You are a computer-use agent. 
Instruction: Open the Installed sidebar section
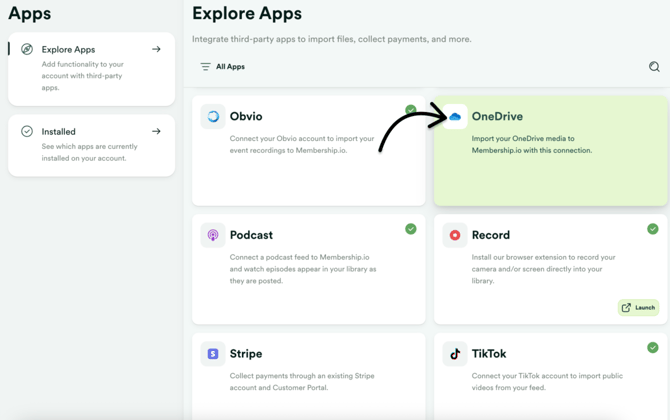pos(91,146)
